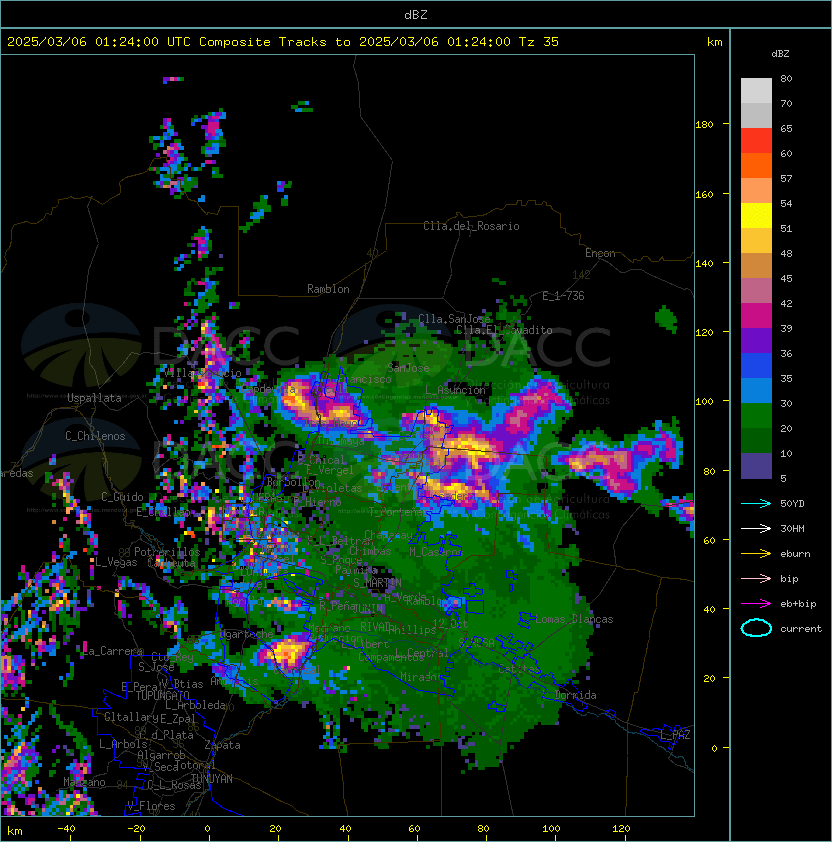
Task: Select the purple 36-39 dBZ swatch
Action: click(756, 340)
